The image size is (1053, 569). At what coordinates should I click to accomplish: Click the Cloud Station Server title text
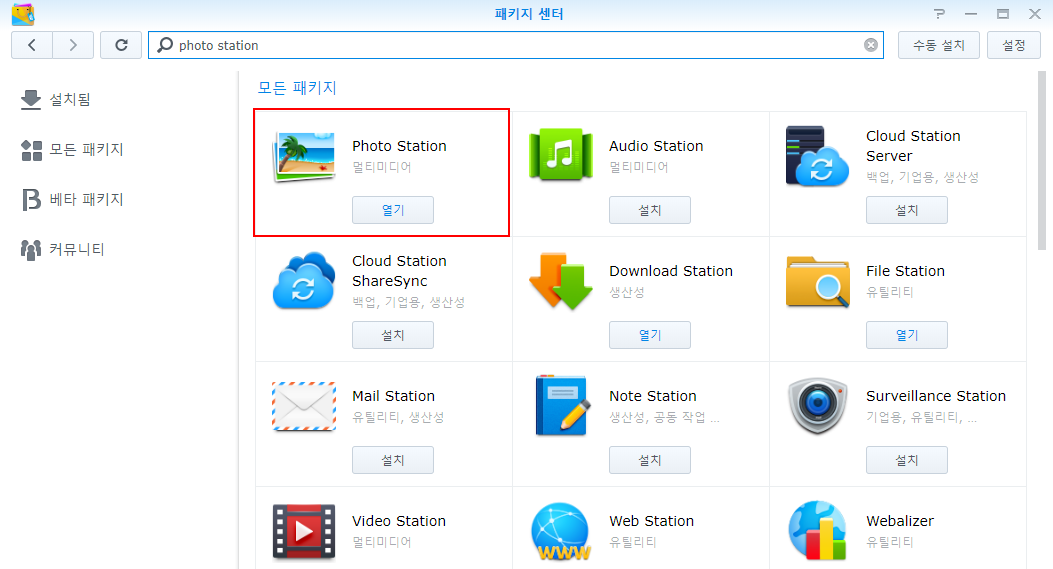[913, 146]
